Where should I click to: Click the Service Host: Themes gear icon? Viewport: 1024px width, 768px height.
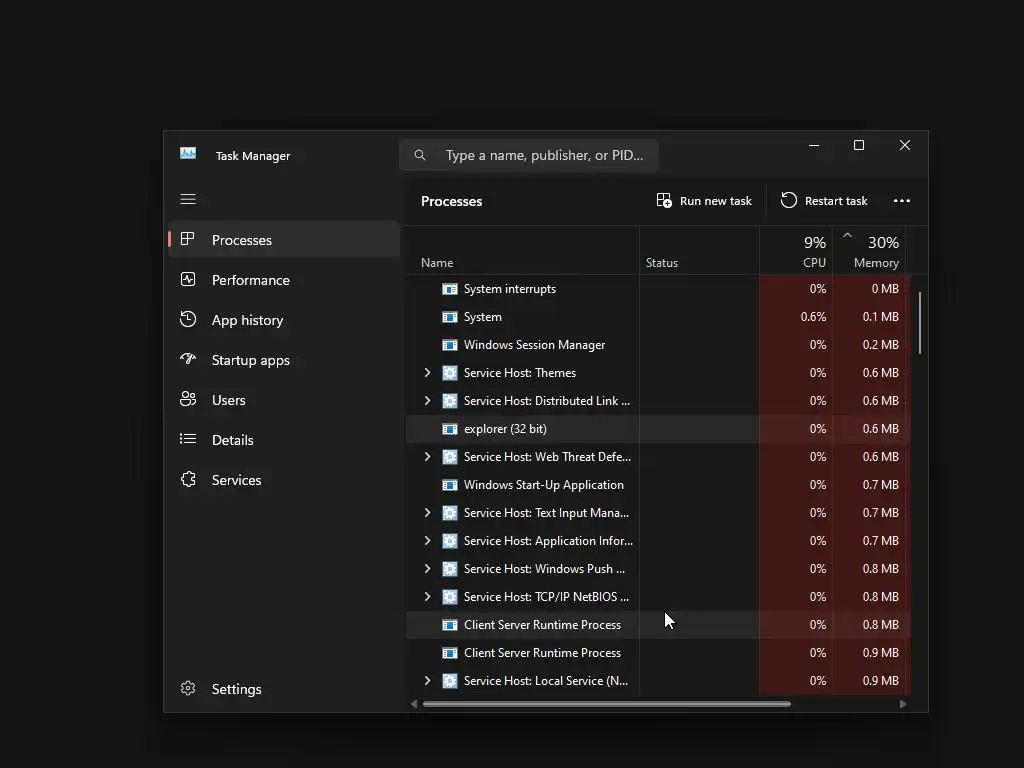click(x=450, y=373)
